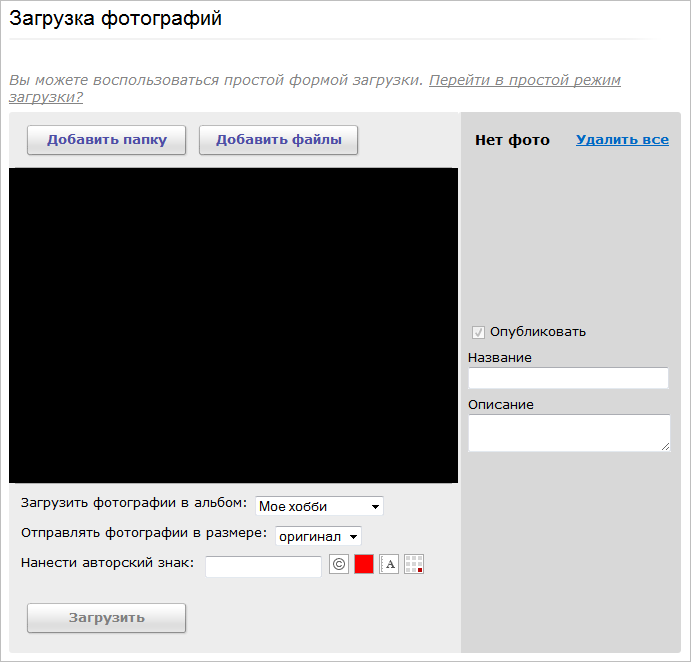Click the Удалить все link
The height and width of the screenshot is (662, 691).
pos(622,140)
